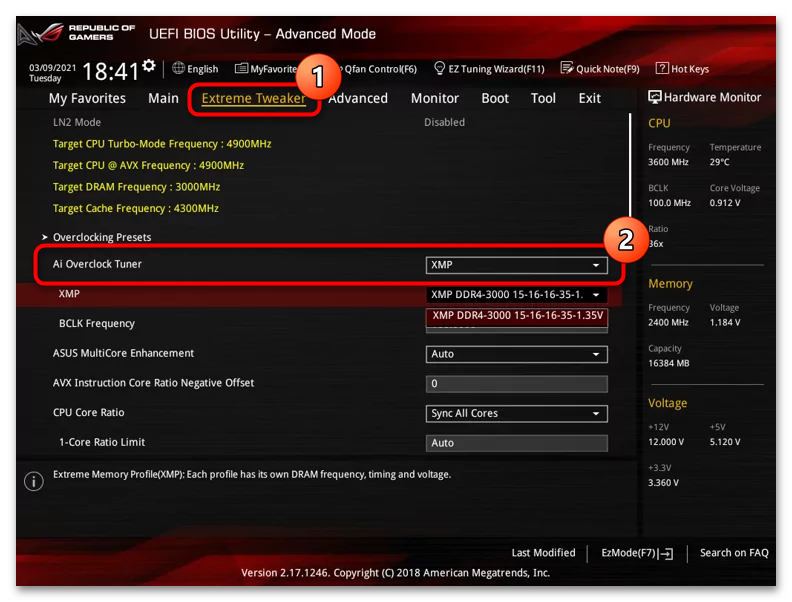Click Target CPU @ AVX Frequency line
The image size is (792, 602).
[x=148, y=166]
